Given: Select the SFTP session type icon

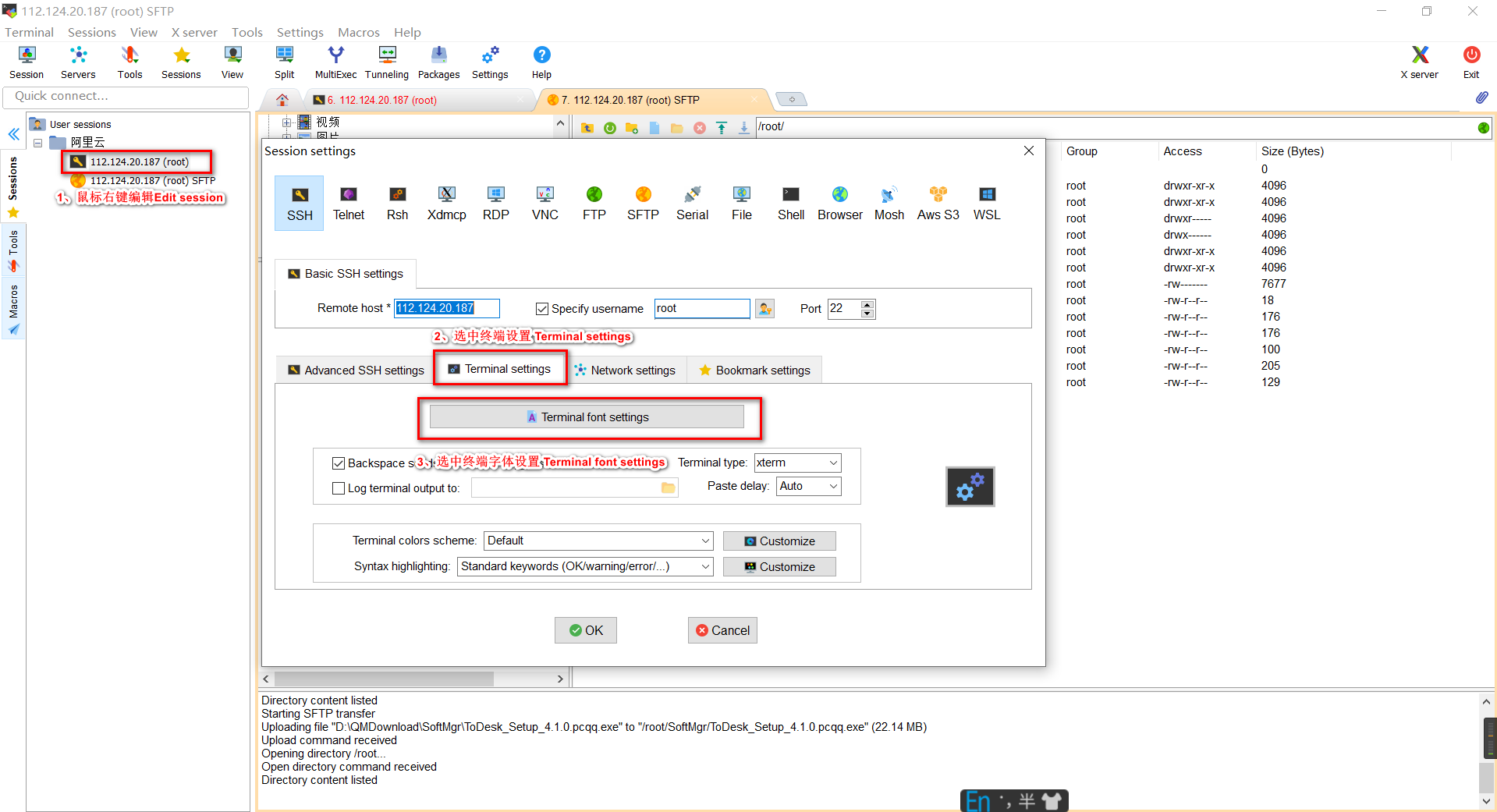Looking at the screenshot, I should click(x=642, y=203).
